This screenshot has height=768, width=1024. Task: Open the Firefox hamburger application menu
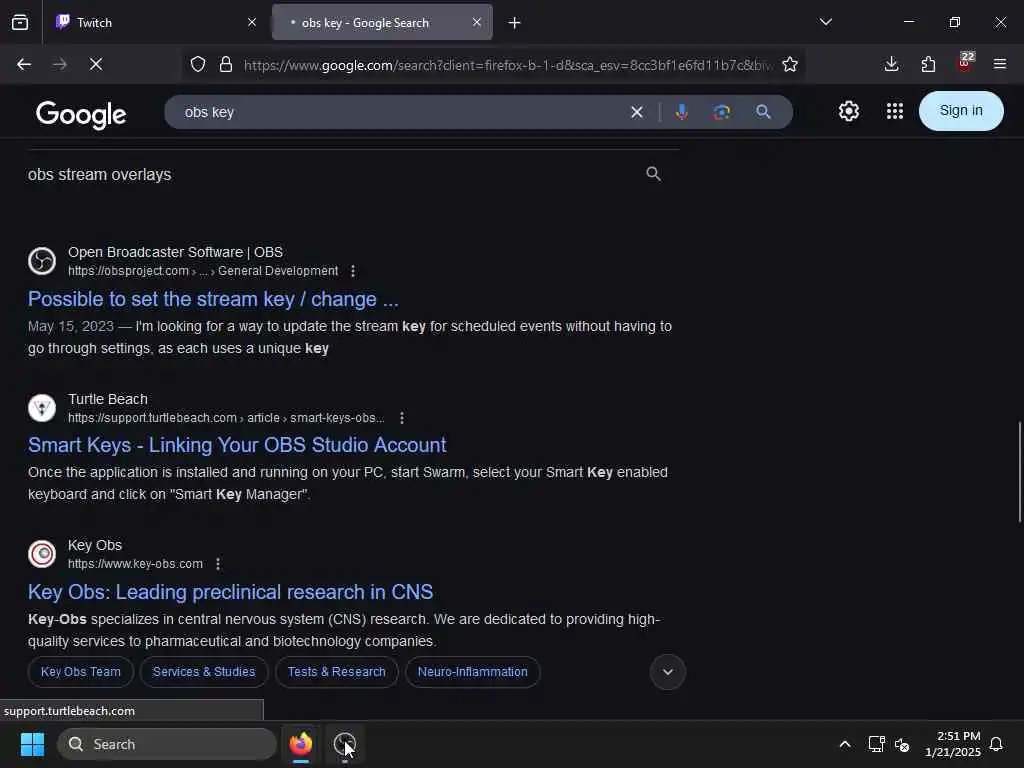[x=1000, y=64]
